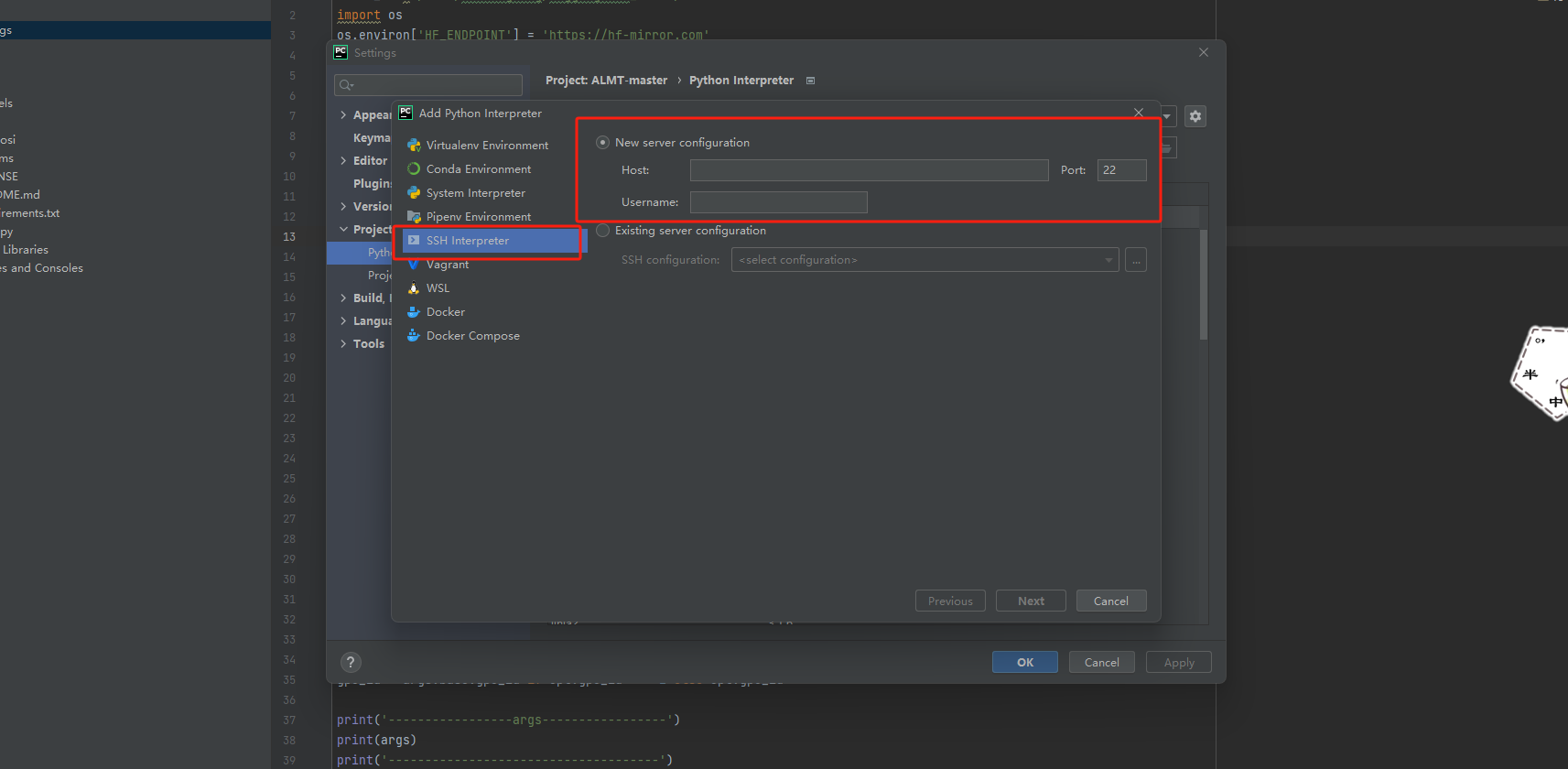
Task: Collapse the Project settings category
Action: [x=343, y=230]
